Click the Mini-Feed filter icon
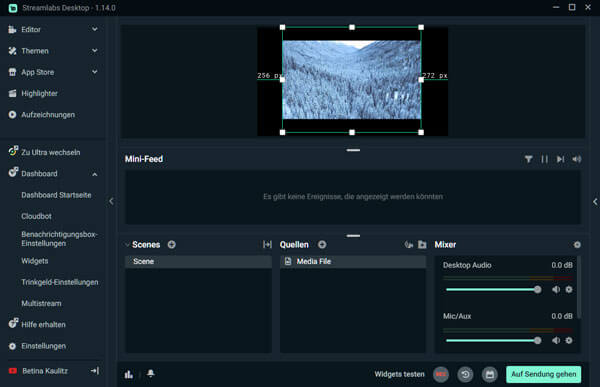 tap(528, 159)
